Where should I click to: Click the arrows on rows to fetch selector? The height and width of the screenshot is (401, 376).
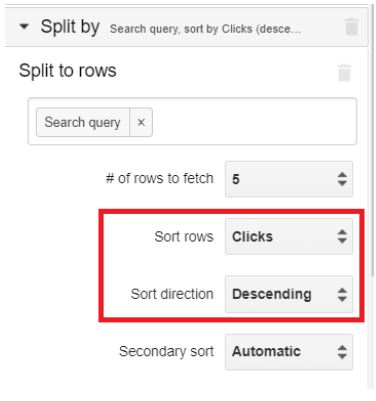click(x=342, y=179)
